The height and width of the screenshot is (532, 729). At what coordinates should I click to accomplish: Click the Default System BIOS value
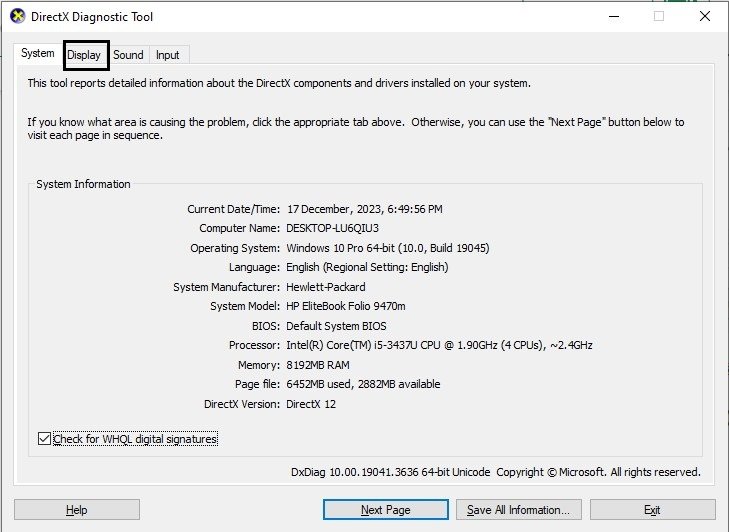tap(336, 326)
